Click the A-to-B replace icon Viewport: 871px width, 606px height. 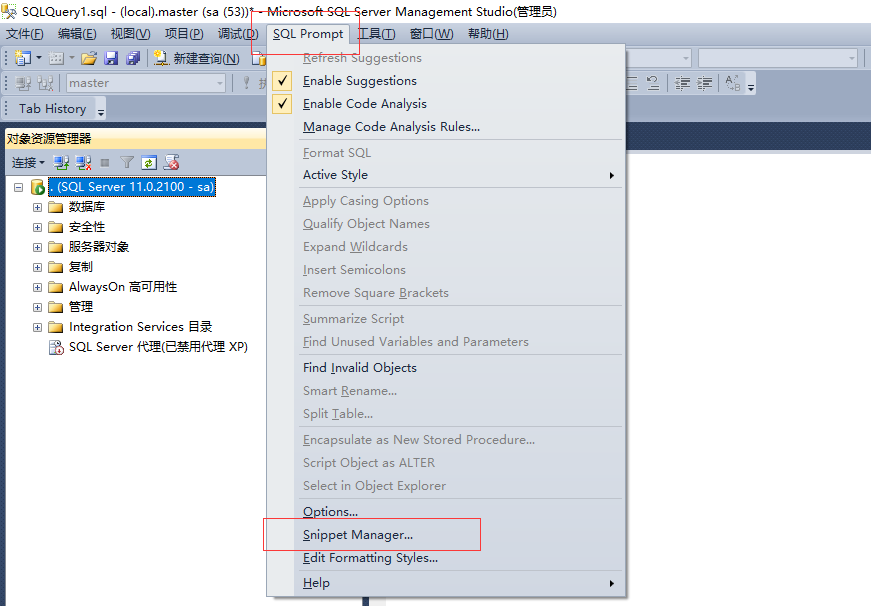click(x=733, y=83)
